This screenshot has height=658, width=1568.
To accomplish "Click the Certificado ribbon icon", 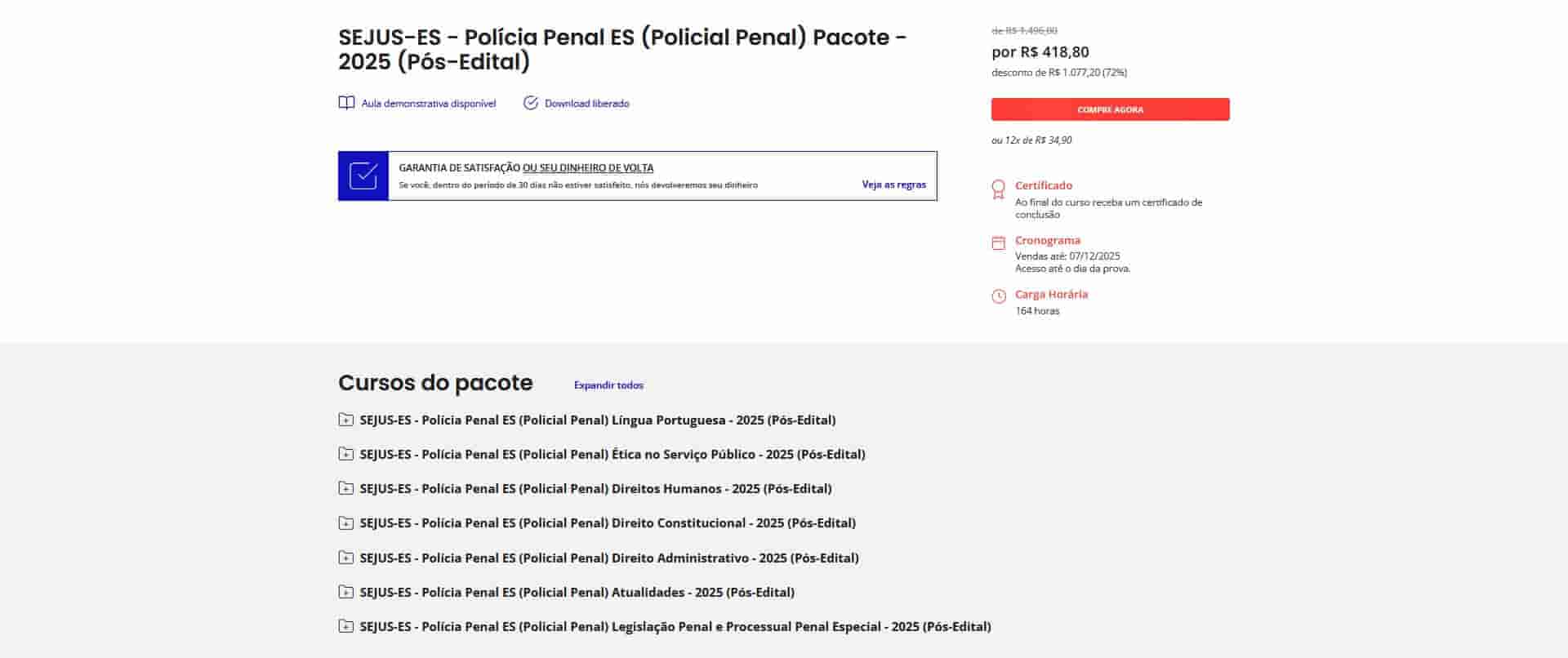I will 998,189.
